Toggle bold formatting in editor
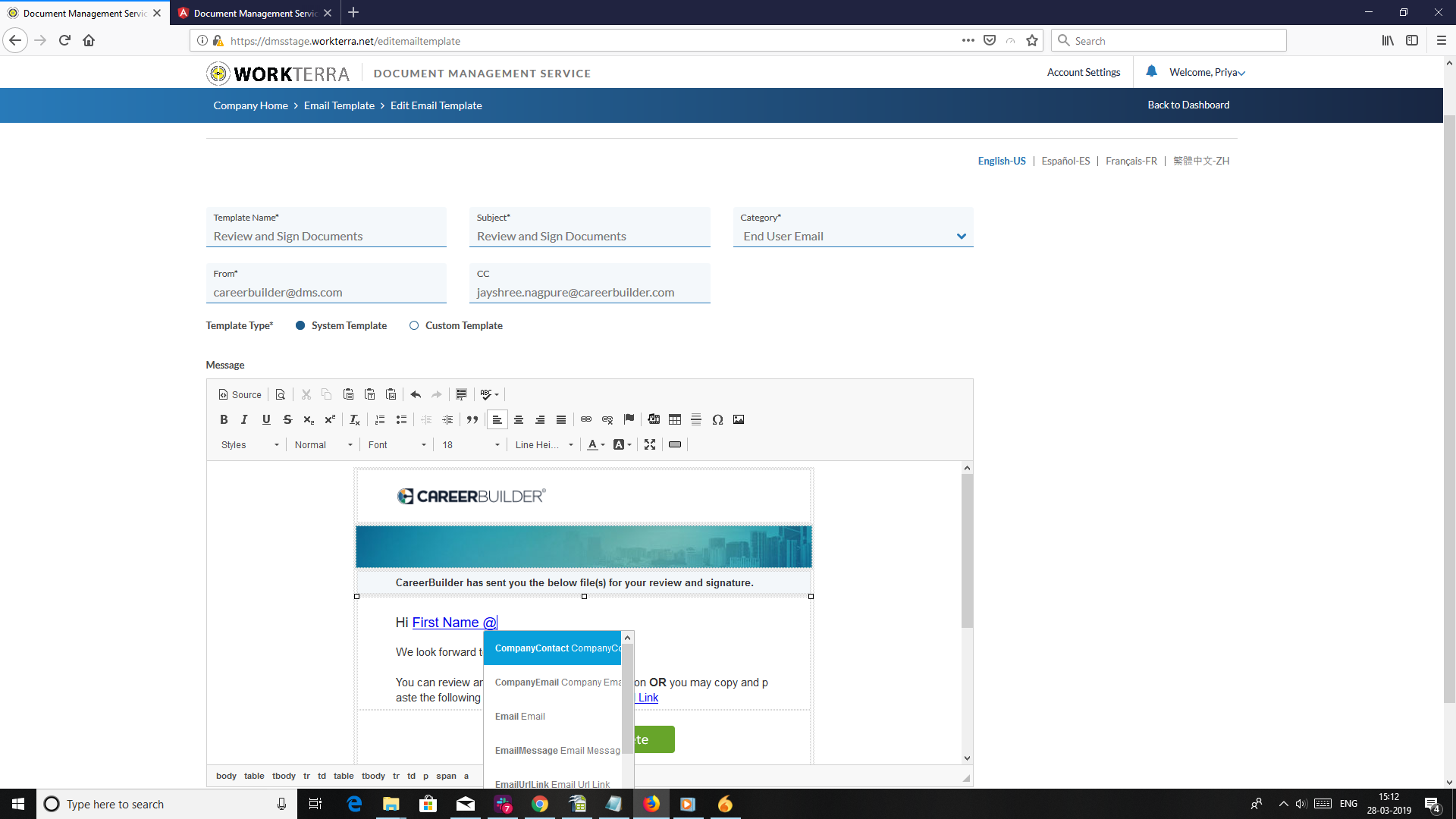 pos(224,419)
